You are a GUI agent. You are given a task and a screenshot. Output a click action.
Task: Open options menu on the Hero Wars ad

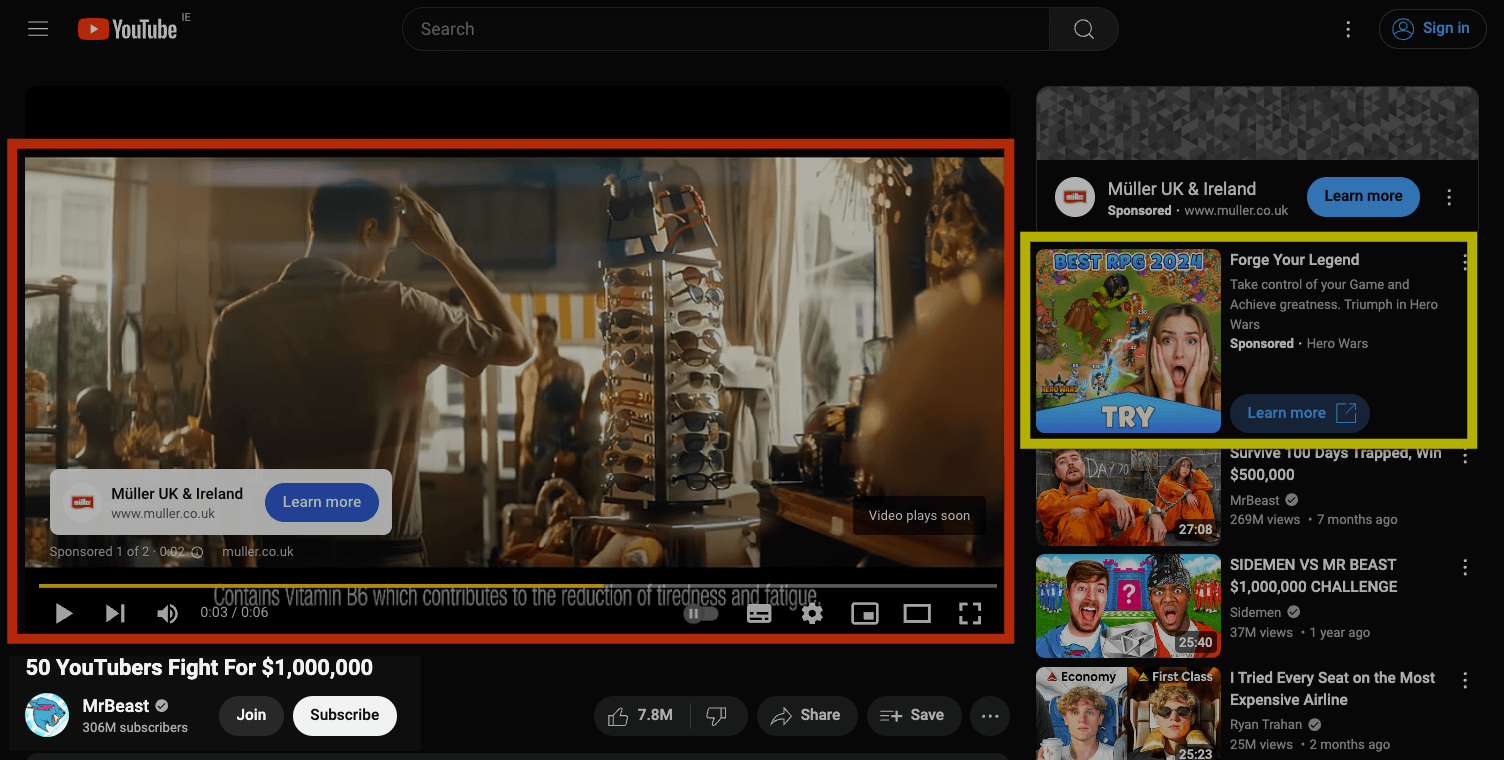coord(1466,261)
